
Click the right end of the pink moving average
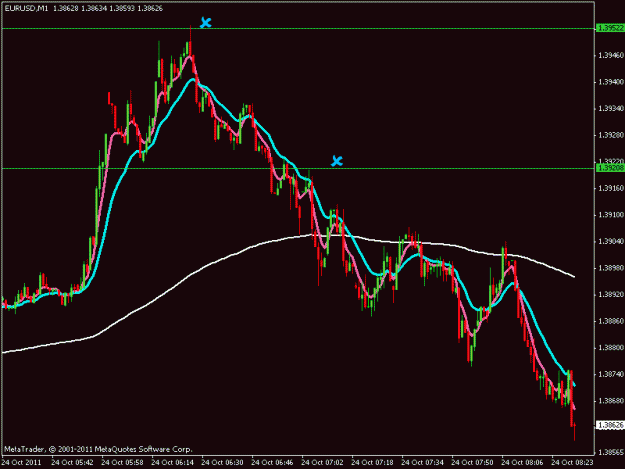574,408
